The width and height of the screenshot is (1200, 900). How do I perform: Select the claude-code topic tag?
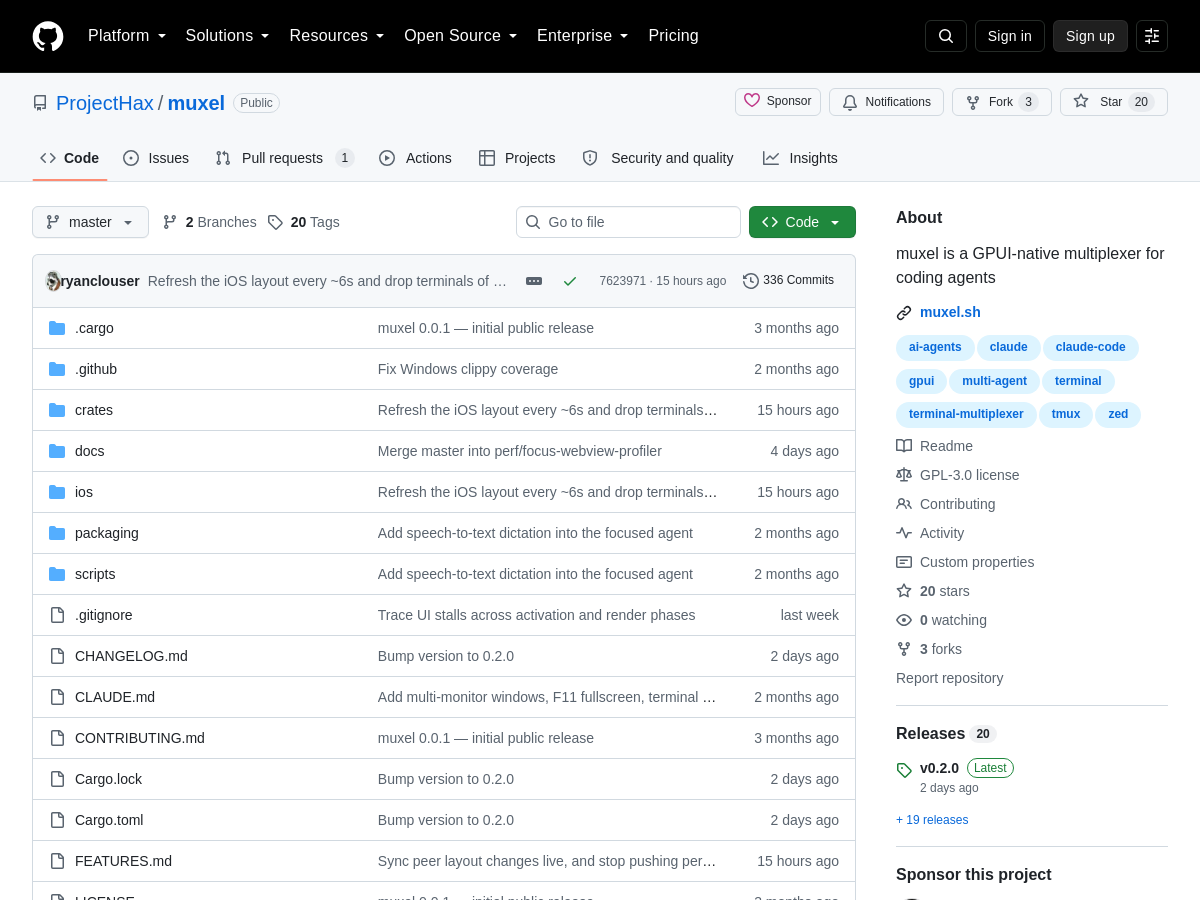point(1090,348)
